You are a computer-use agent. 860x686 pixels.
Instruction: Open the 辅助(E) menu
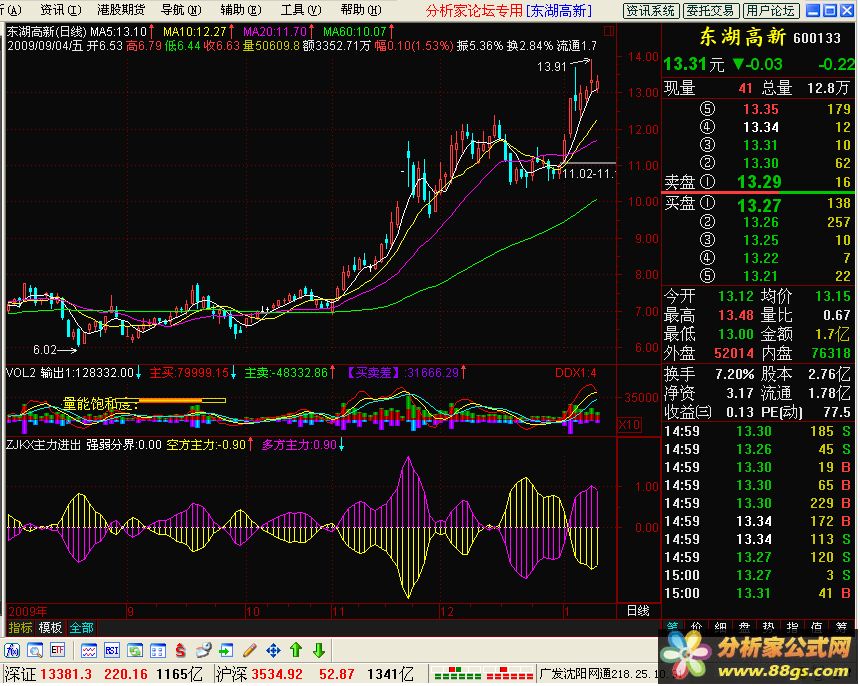(x=241, y=9)
